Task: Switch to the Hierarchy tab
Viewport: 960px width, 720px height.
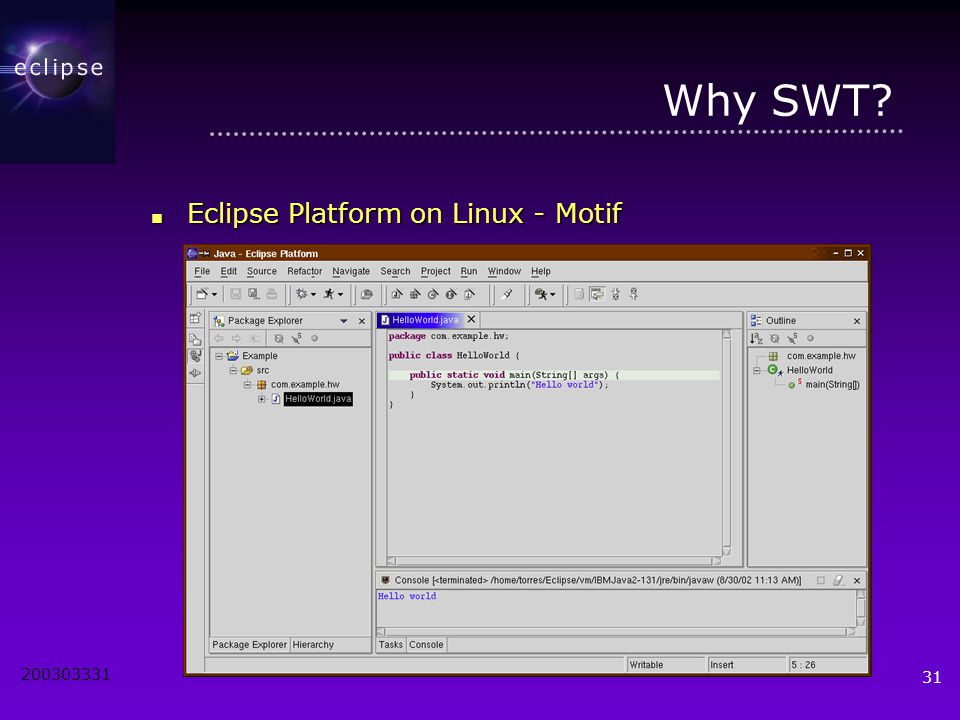Action: point(313,645)
